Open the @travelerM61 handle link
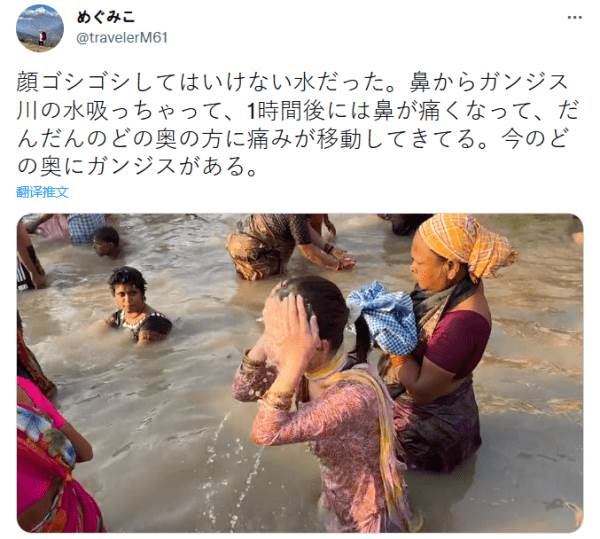Screen dimensions: 600x539 (x=122, y=37)
